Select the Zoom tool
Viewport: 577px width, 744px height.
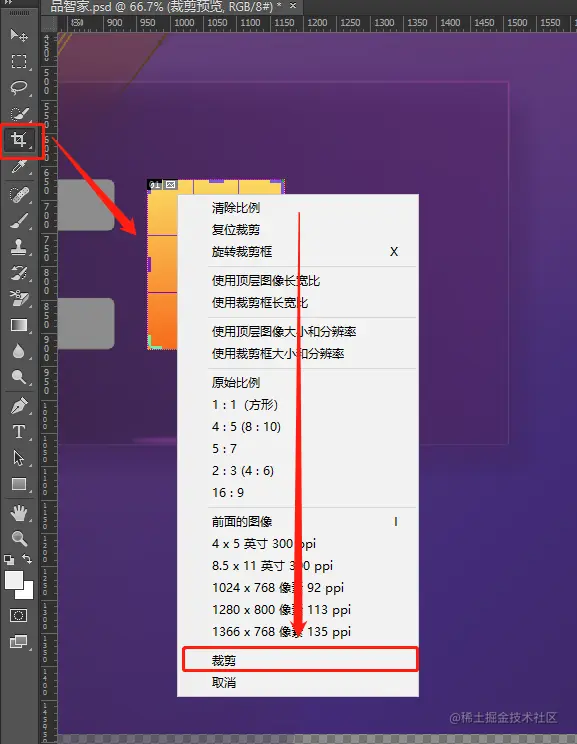[19, 539]
